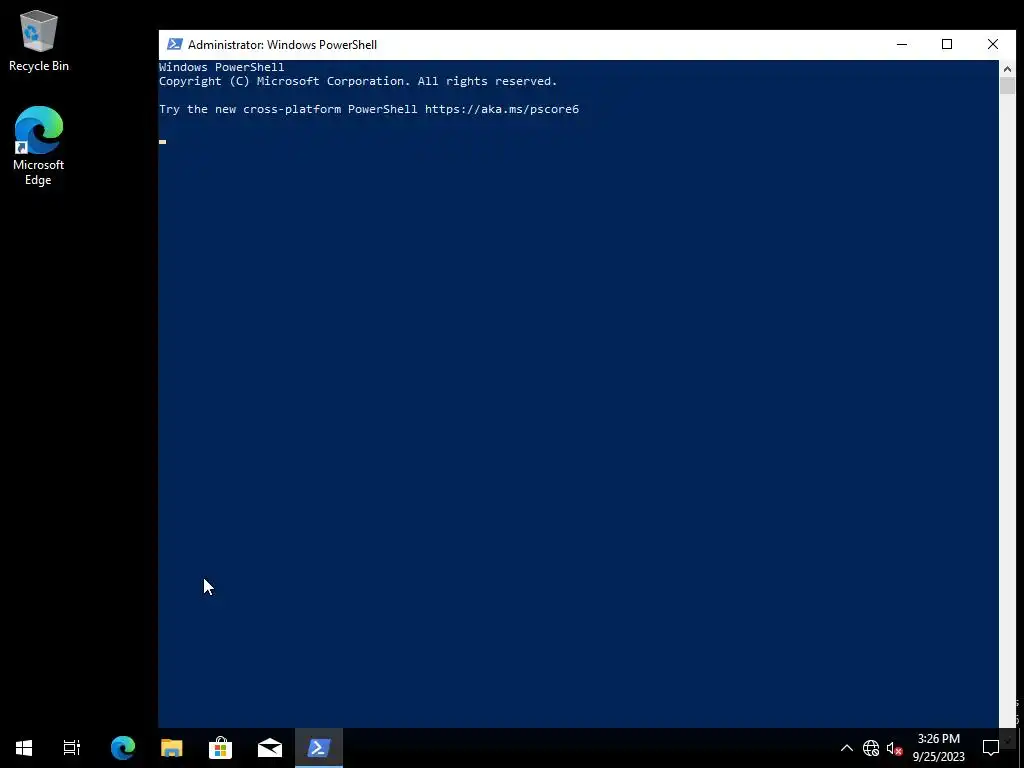Maximize the PowerShell window
This screenshot has width=1024, height=768.
coord(947,44)
